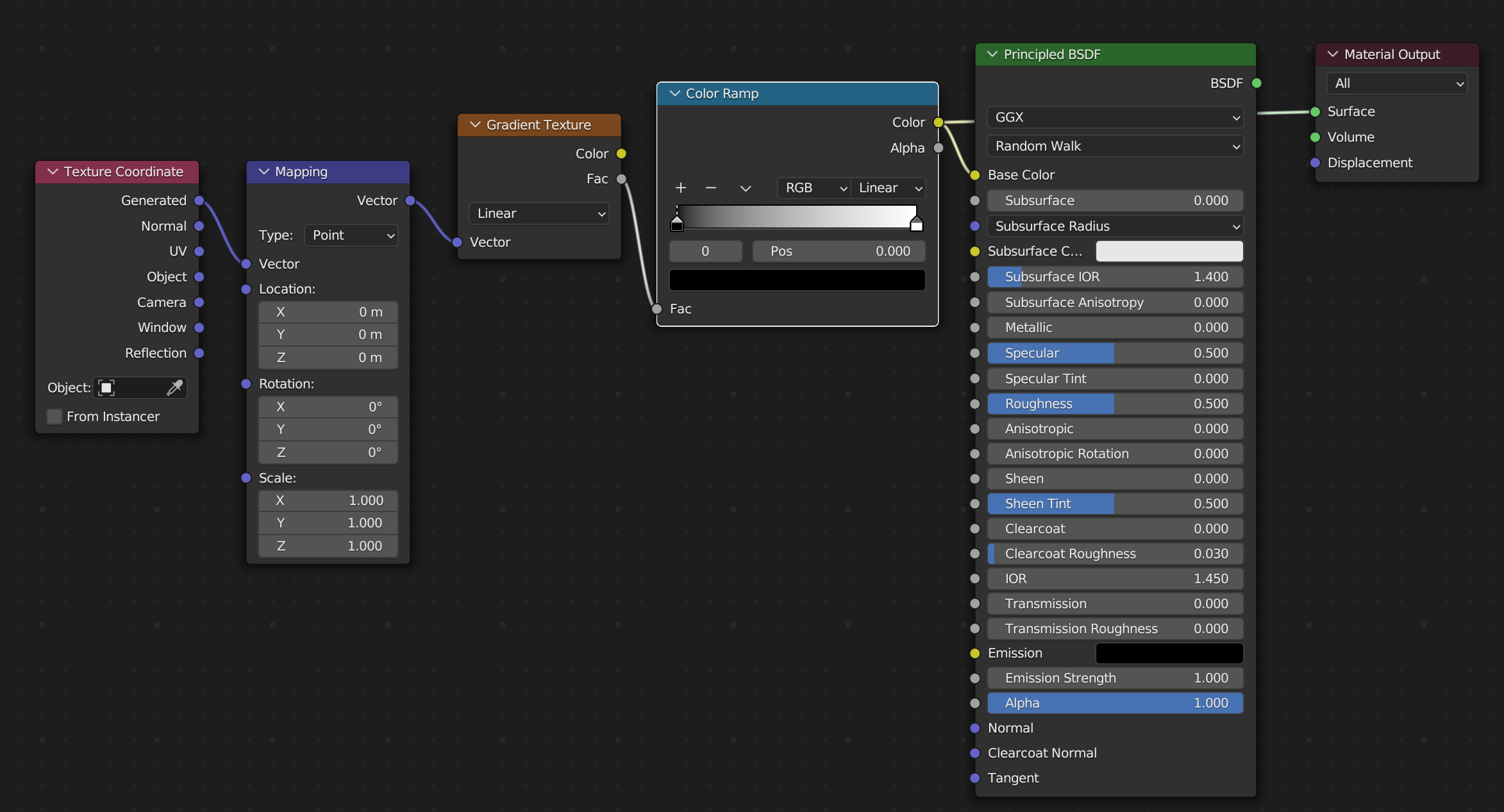This screenshot has height=812, width=1504.
Task: Click the Pos value field in Color Ramp
Action: pos(839,251)
